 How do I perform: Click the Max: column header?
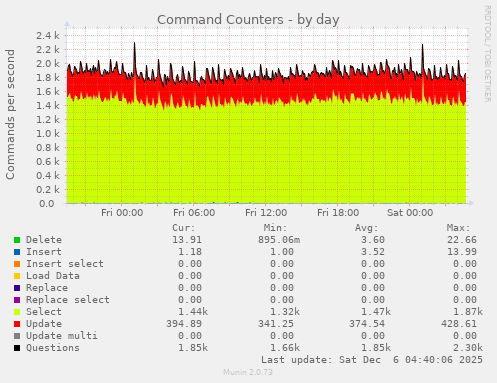pos(459,228)
